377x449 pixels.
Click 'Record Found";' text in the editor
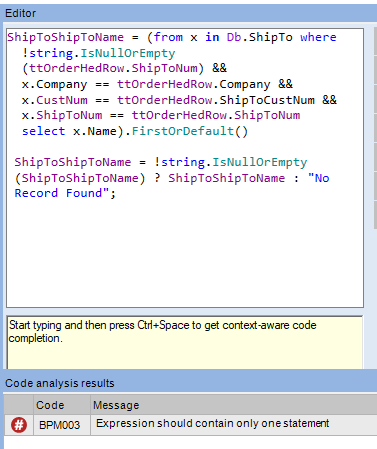point(65,193)
